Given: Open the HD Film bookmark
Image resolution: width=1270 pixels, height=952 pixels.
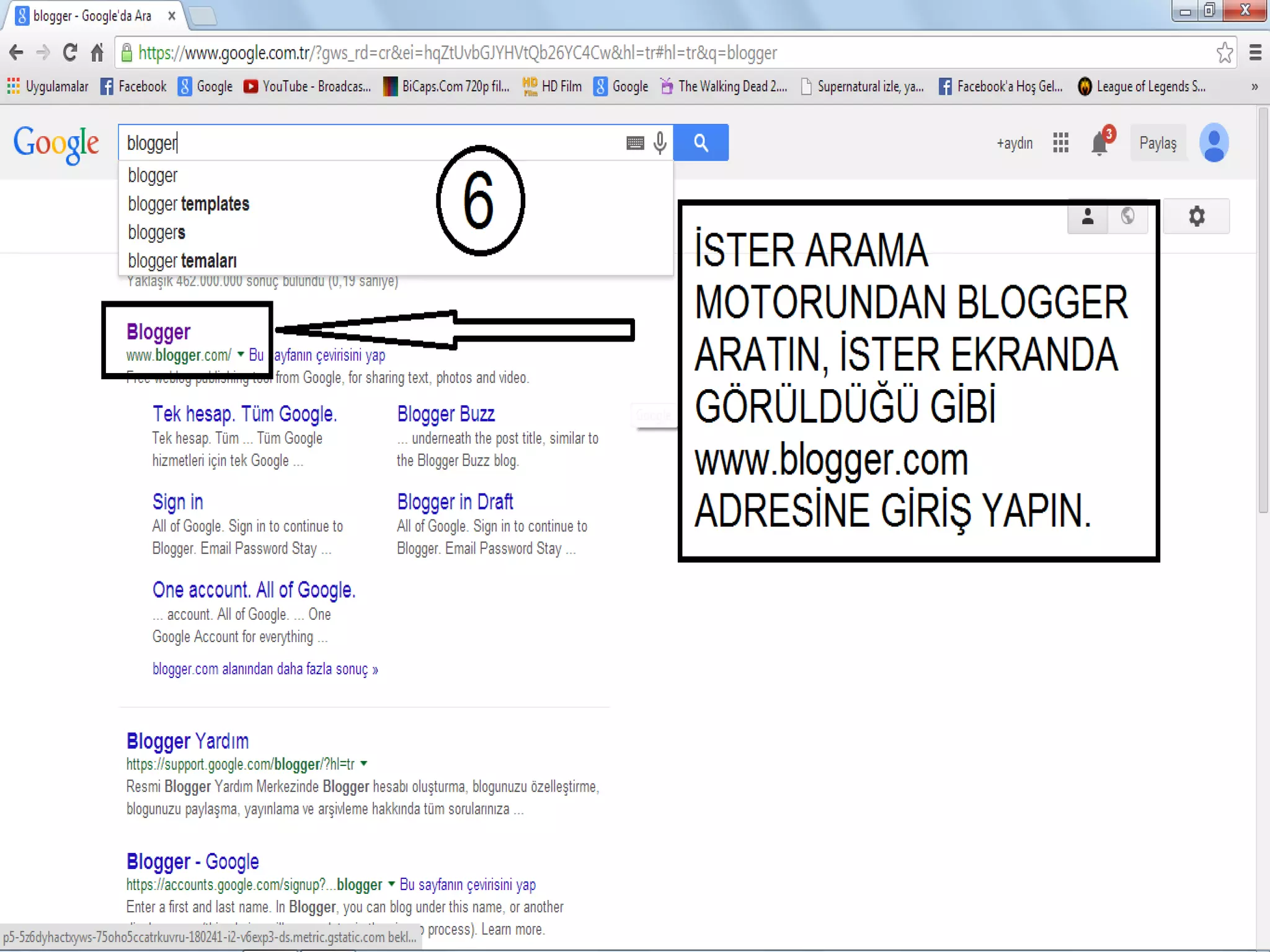Looking at the screenshot, I should (x=552, y=86).
